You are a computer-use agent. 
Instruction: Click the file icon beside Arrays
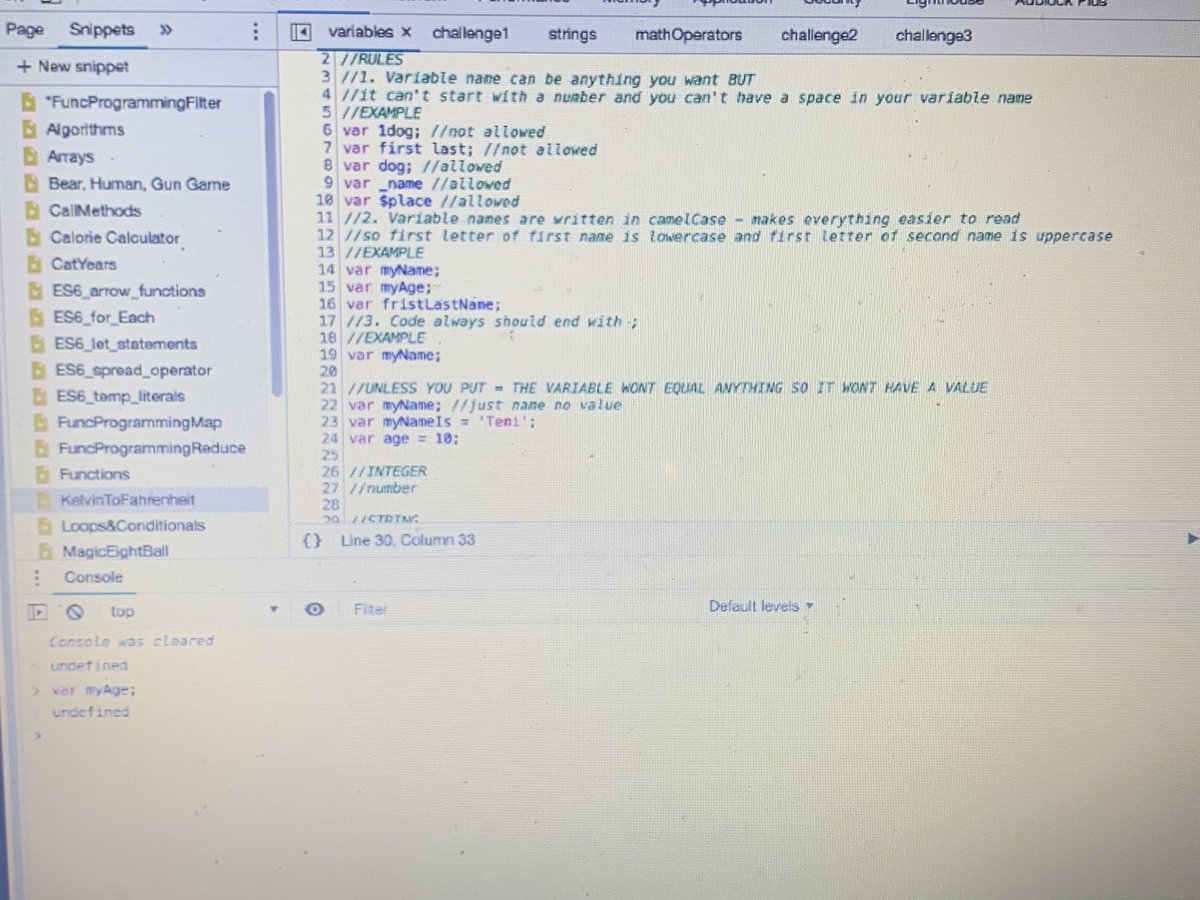[x=30, y=157]
